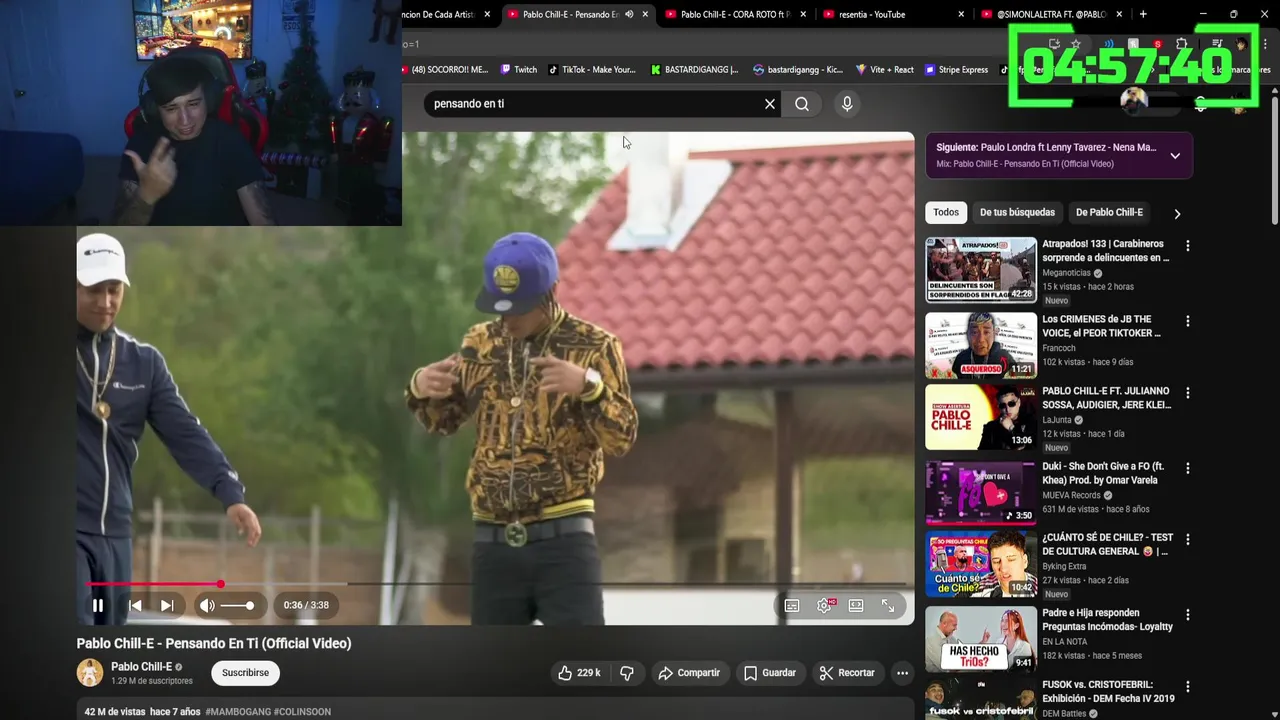Open options for JB THE VOICE video
Screen dimensions: 1280x720
click(1187, 322)
